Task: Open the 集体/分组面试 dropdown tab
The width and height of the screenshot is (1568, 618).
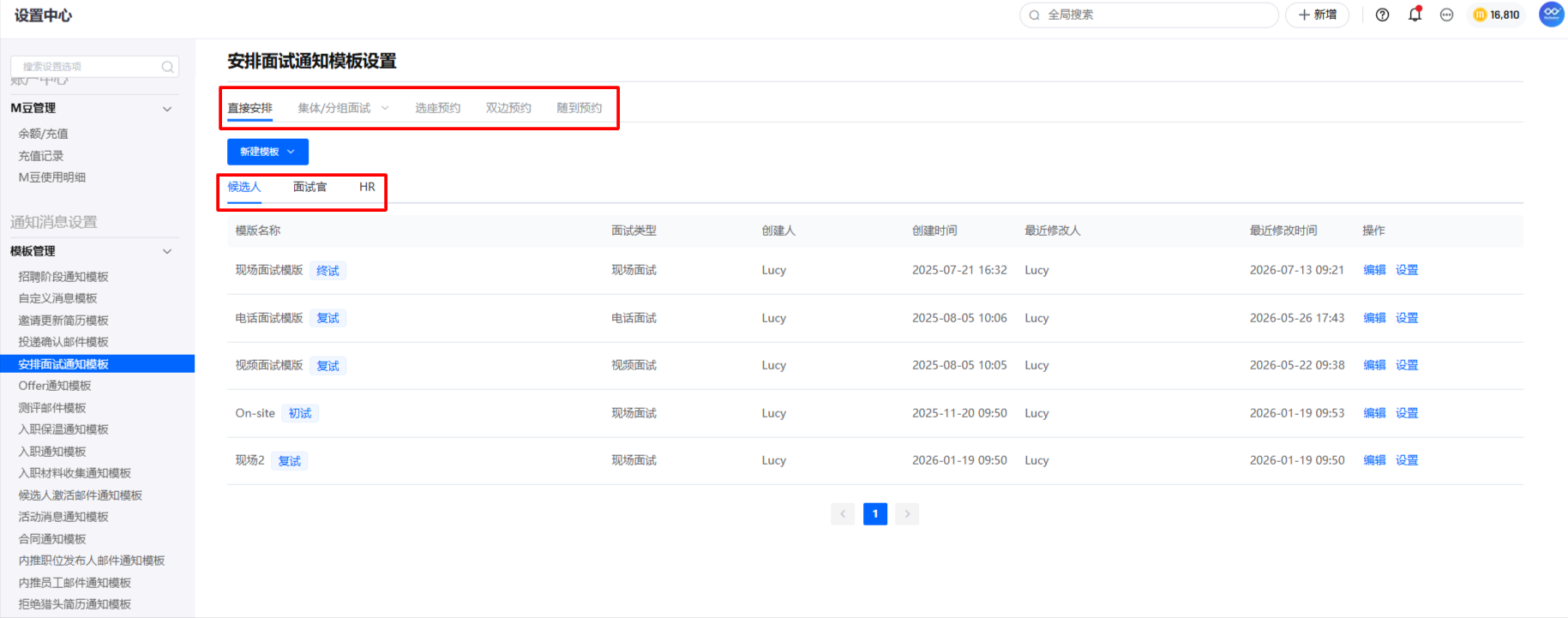Action: coord(343,108)
